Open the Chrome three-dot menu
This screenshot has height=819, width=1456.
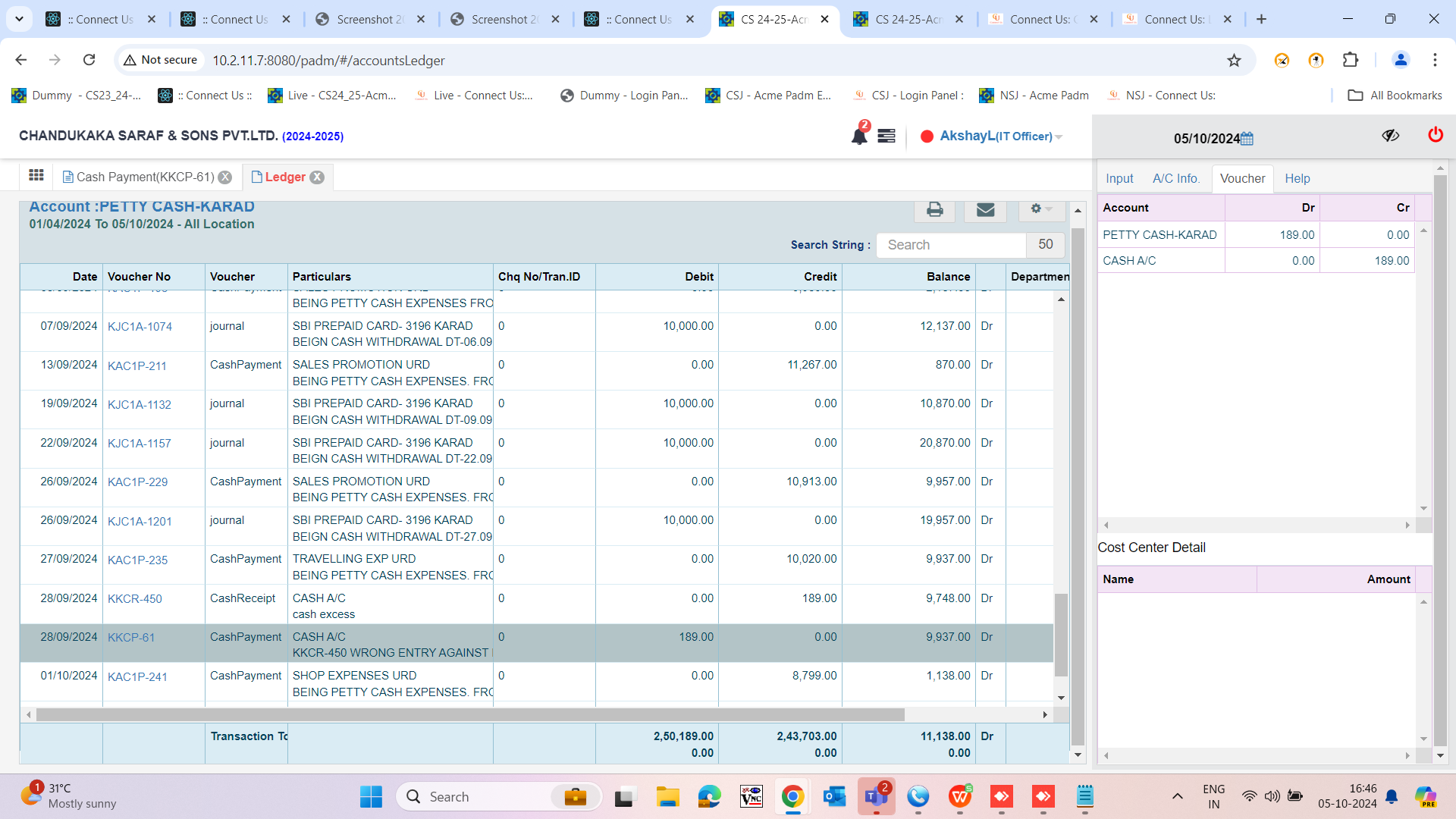(x=1435, y=60)
